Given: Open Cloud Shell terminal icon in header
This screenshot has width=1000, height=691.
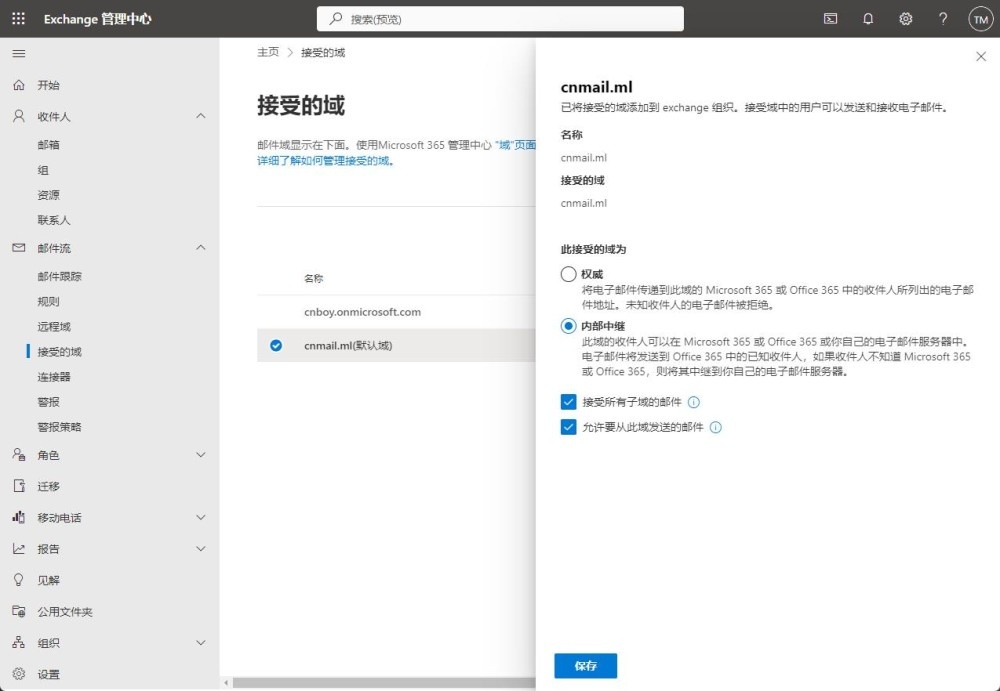Looking at the screenshot, I should 830,19.
